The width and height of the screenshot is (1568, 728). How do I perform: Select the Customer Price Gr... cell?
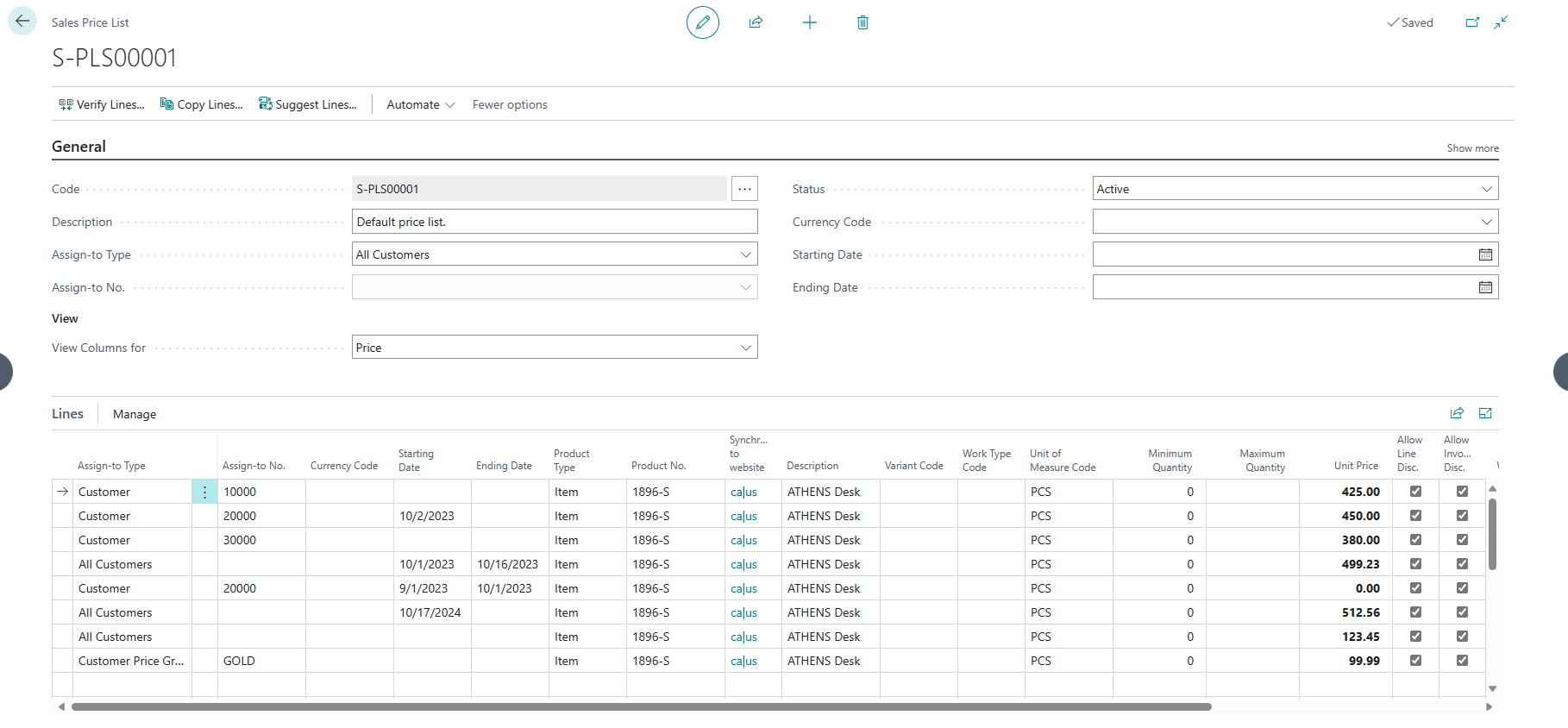pos(132,661)
